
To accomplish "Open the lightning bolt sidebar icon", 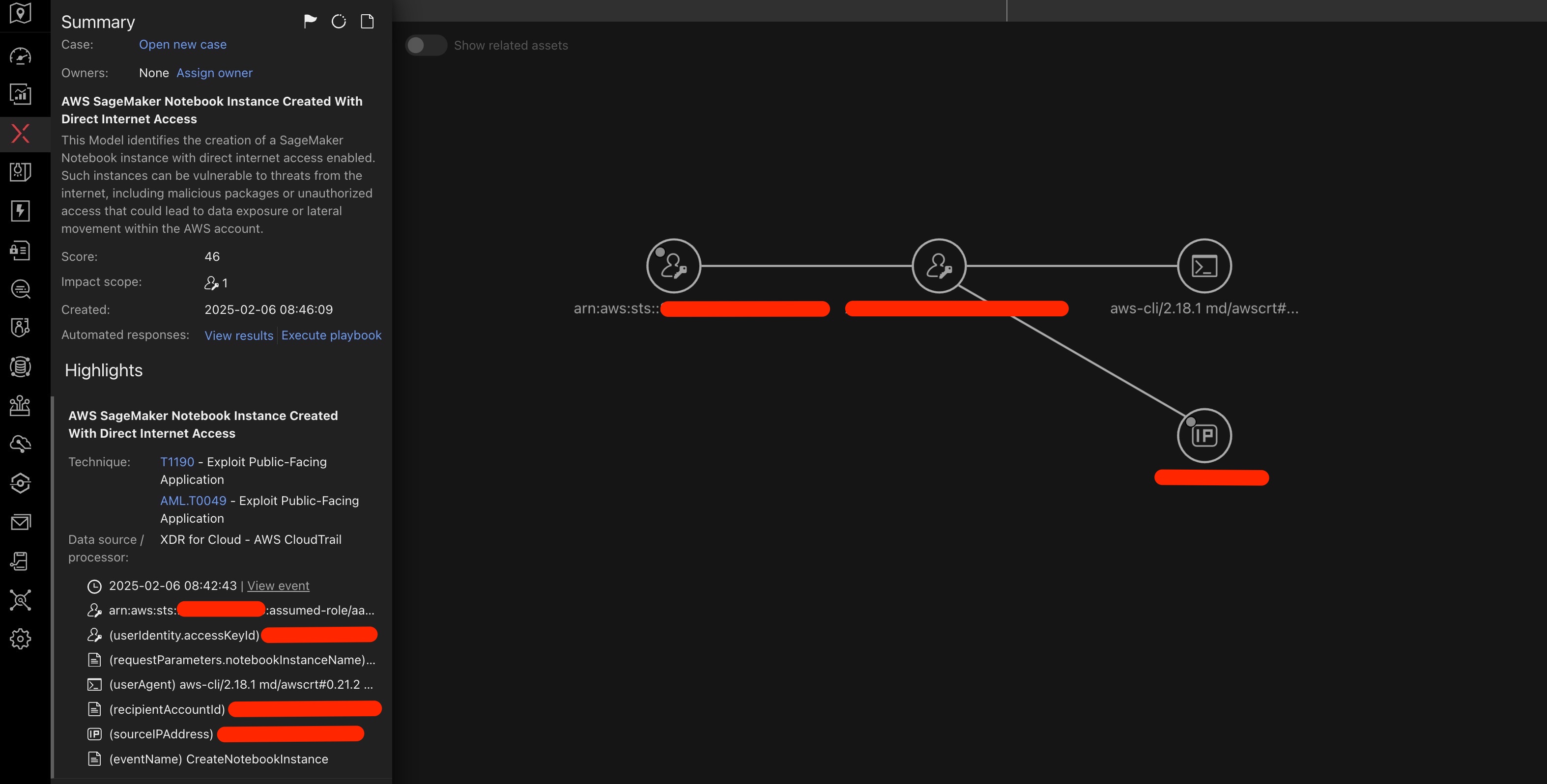I will (21, 211).
